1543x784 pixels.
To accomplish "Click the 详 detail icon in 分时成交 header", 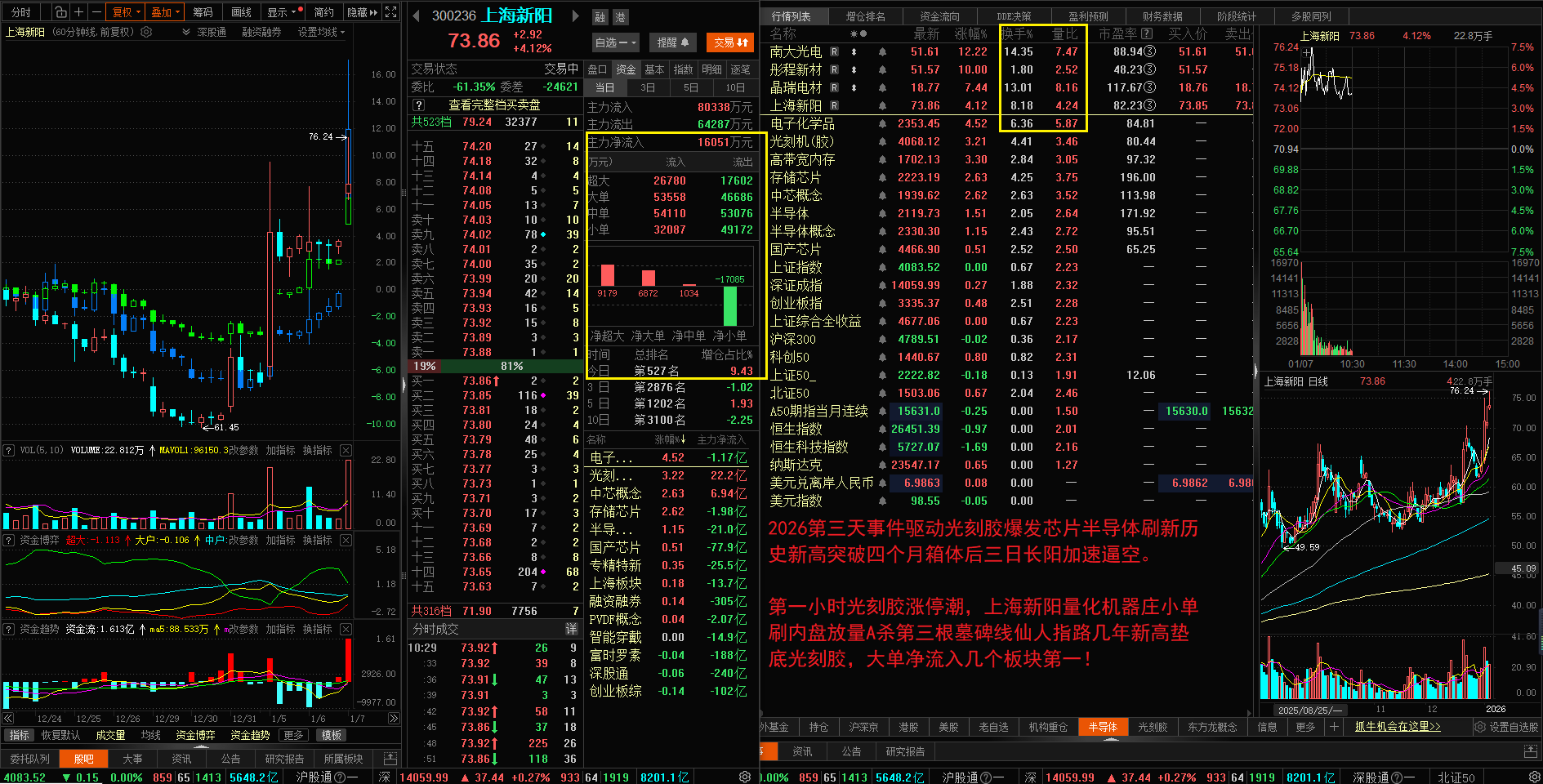I will (x=572, y=629).
